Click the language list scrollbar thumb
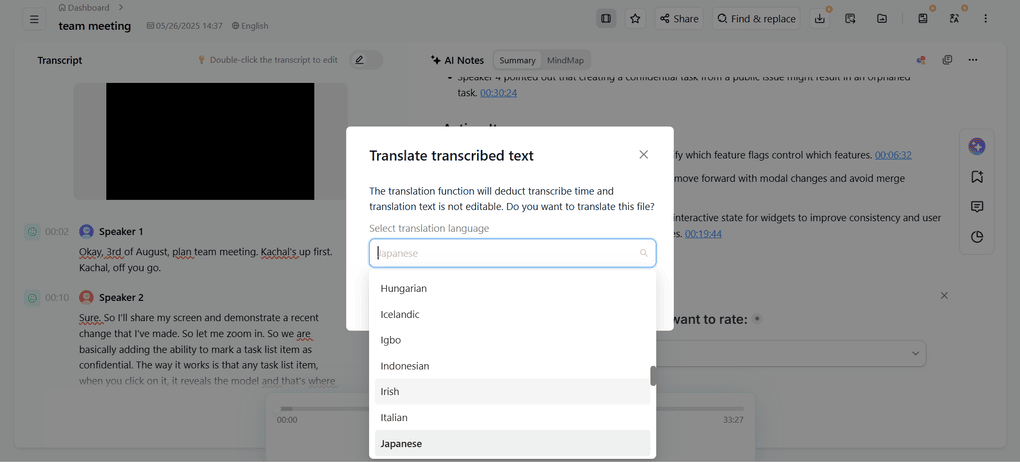The image size is (1020, 462). [653, 376]
